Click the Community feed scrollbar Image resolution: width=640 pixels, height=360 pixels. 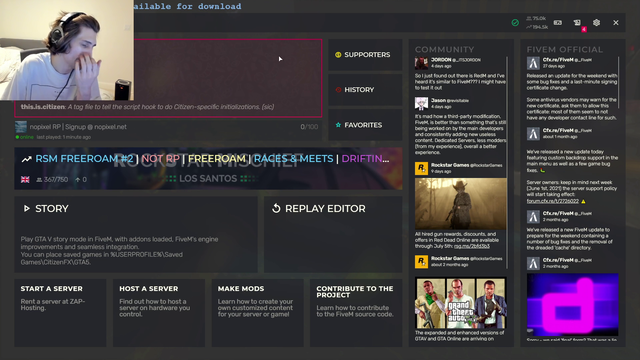[507, 162]
